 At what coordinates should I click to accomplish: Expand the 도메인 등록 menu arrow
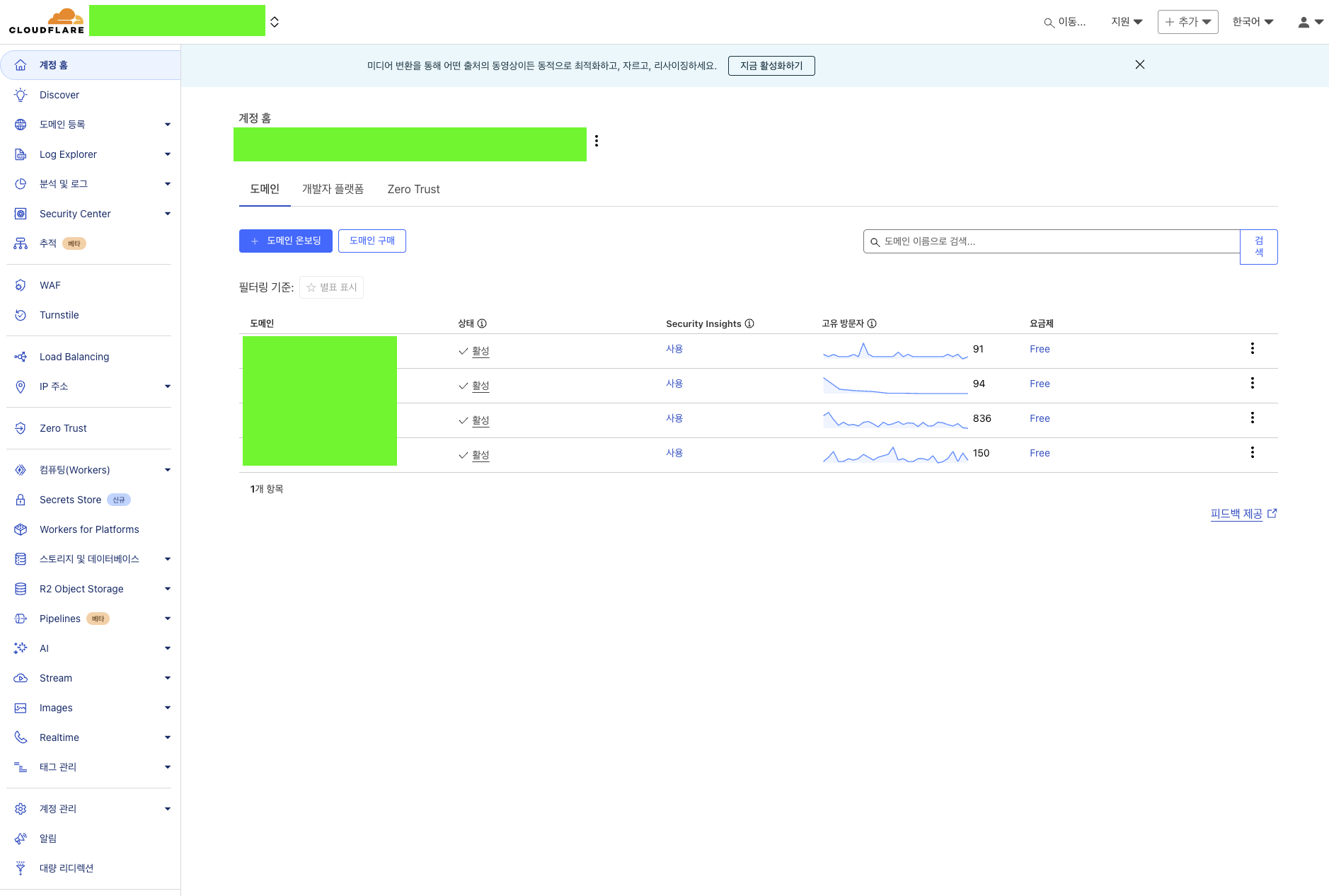coord(168,125)
